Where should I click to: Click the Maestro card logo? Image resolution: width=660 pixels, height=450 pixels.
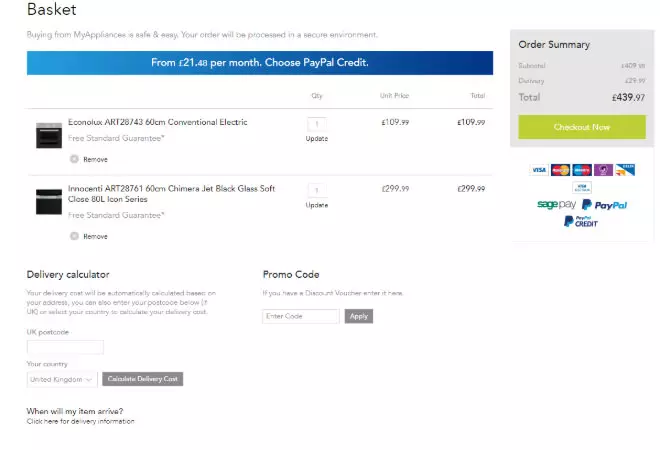click(x=582, y=170)
